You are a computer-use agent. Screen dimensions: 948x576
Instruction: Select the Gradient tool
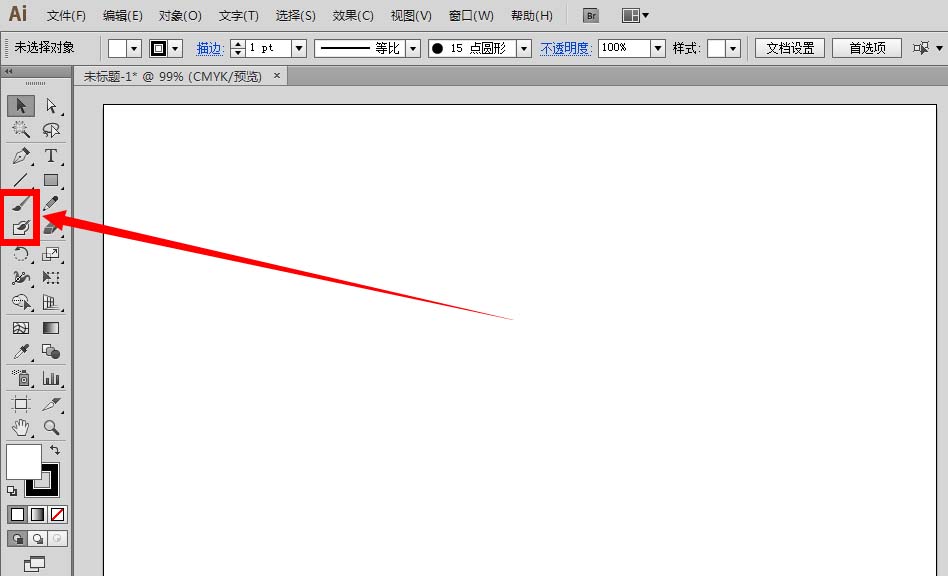[51, 328]
